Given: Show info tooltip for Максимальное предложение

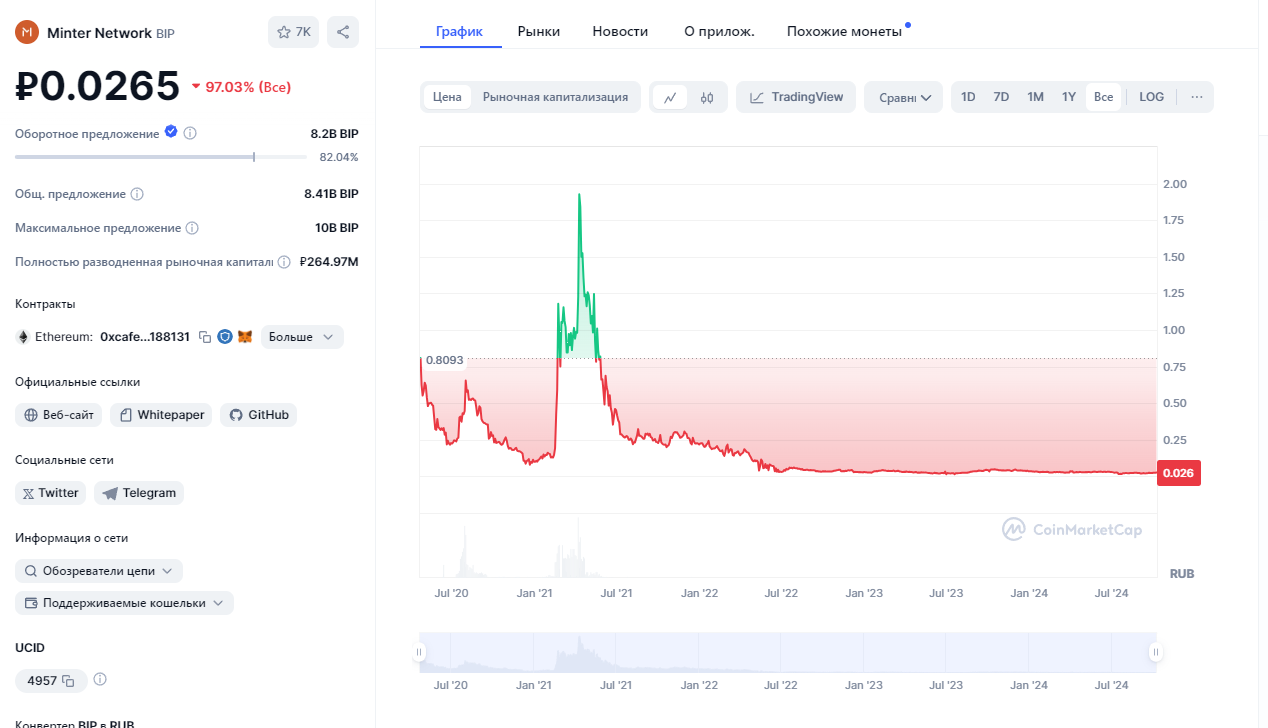Looking at the screenshot, I should coord(192,228).
